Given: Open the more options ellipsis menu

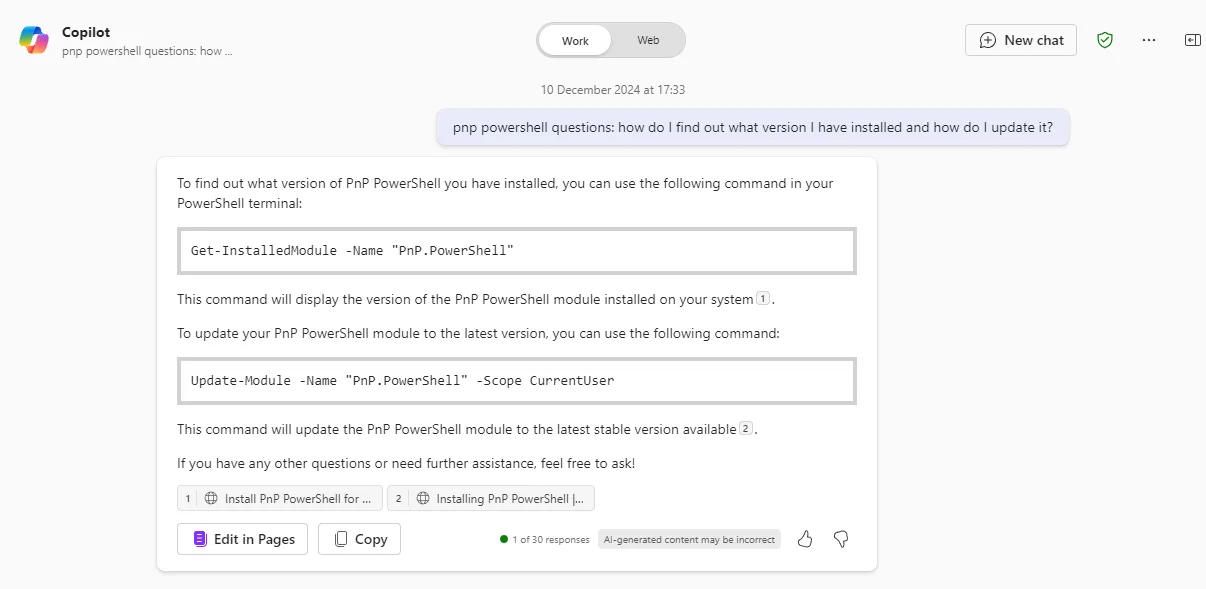Looking at the screenshot, I should pos(1148,40).
